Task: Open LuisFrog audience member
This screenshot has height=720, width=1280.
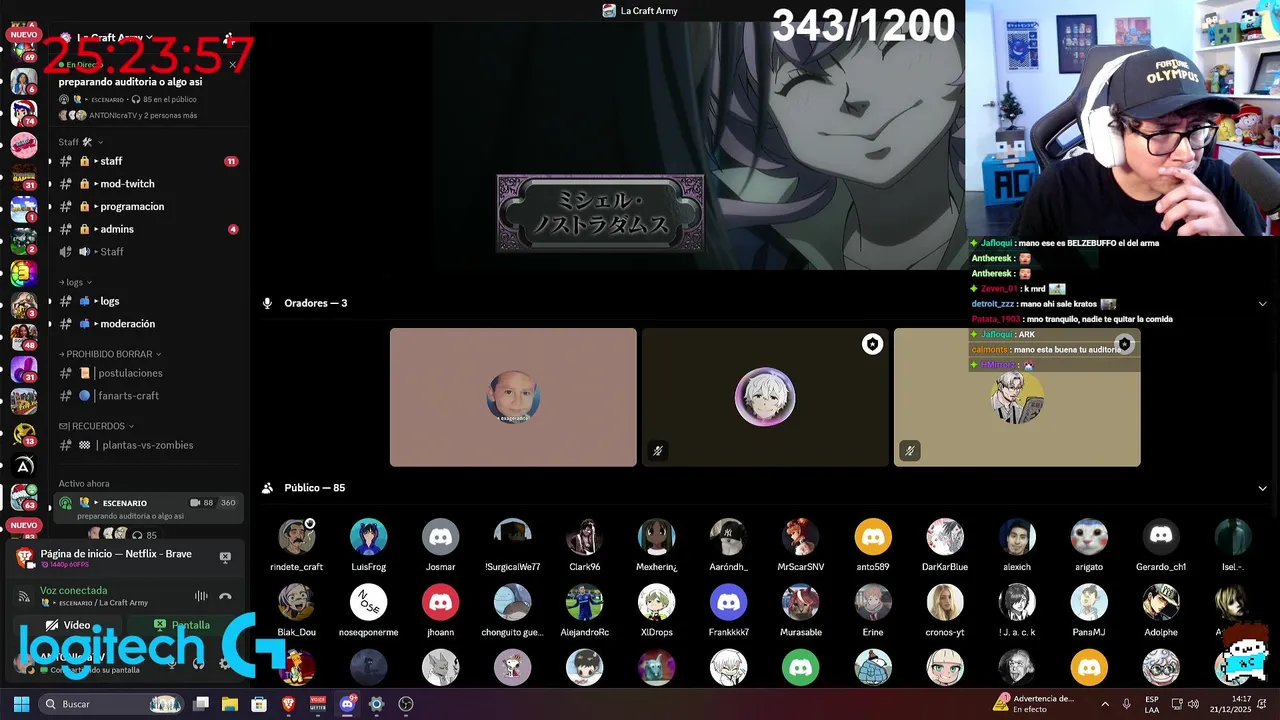Action: click(x=368, y=545)
